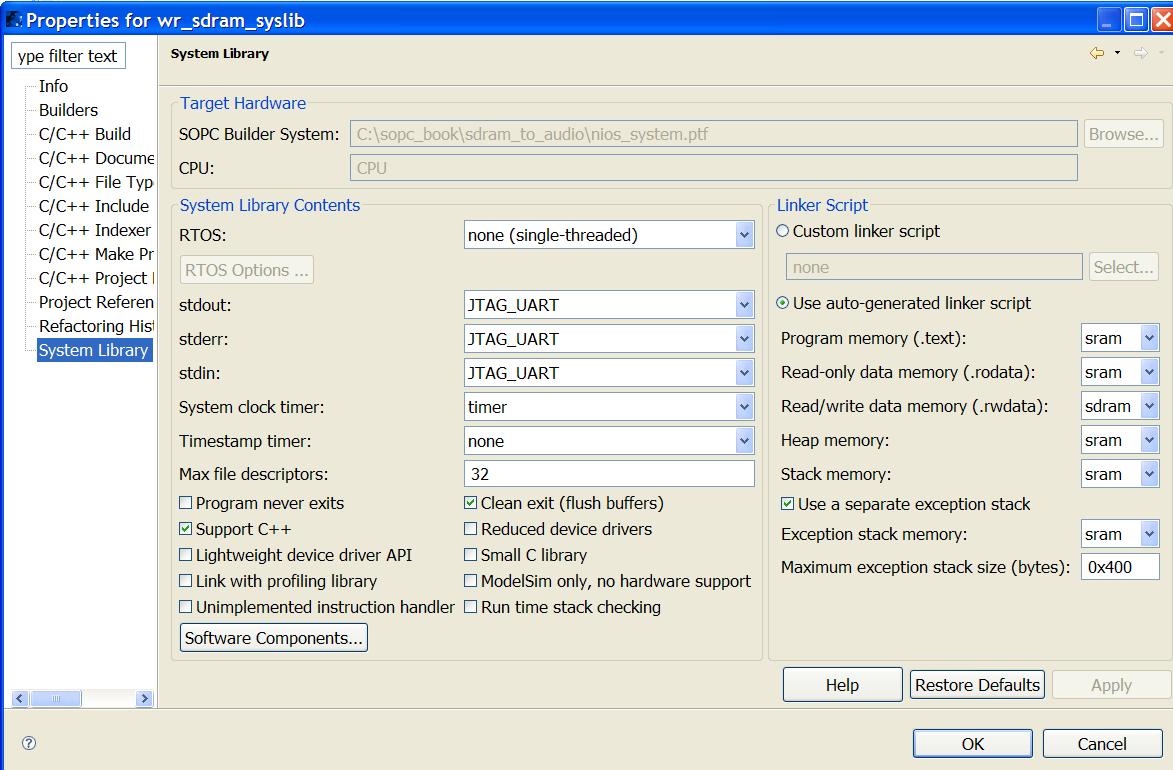Select Refactoring History tree item
The width and height of the screenshot is (1173, 770).
[96, 326]
